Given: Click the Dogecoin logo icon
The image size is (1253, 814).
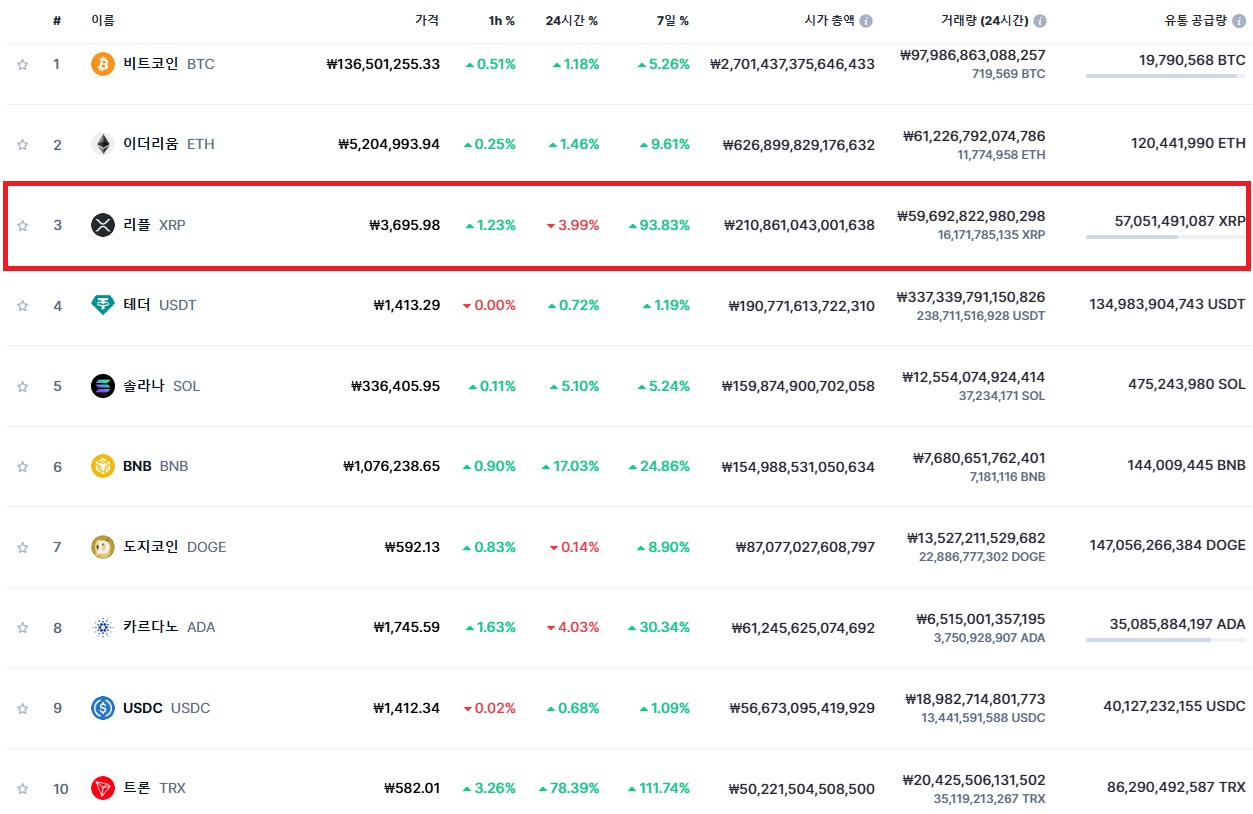Looking at the screenshot, I should 103,547.
